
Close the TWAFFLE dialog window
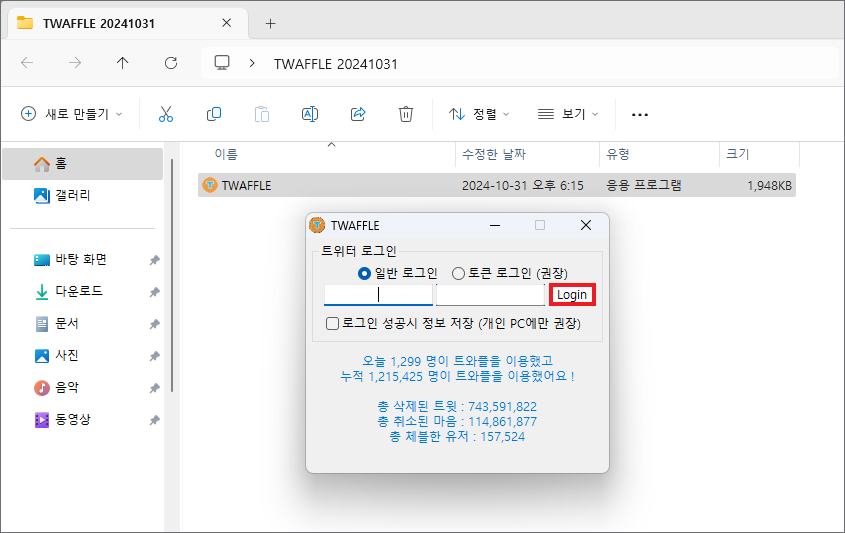(586, 225)
